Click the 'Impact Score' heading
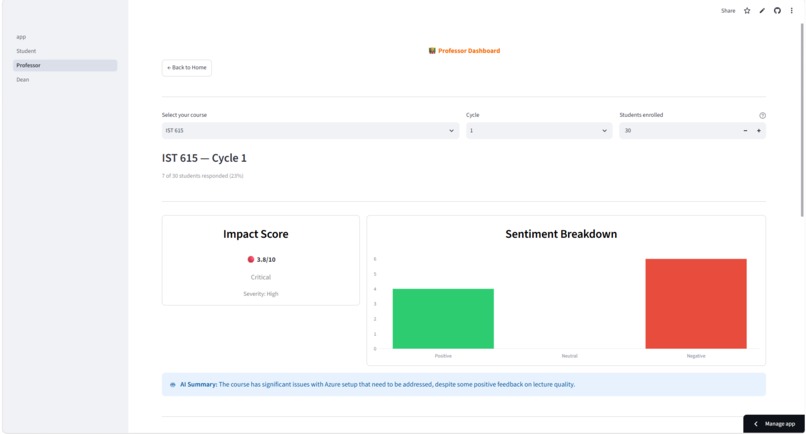This screenshot has width=806, height=434. (x=255, y=234)
